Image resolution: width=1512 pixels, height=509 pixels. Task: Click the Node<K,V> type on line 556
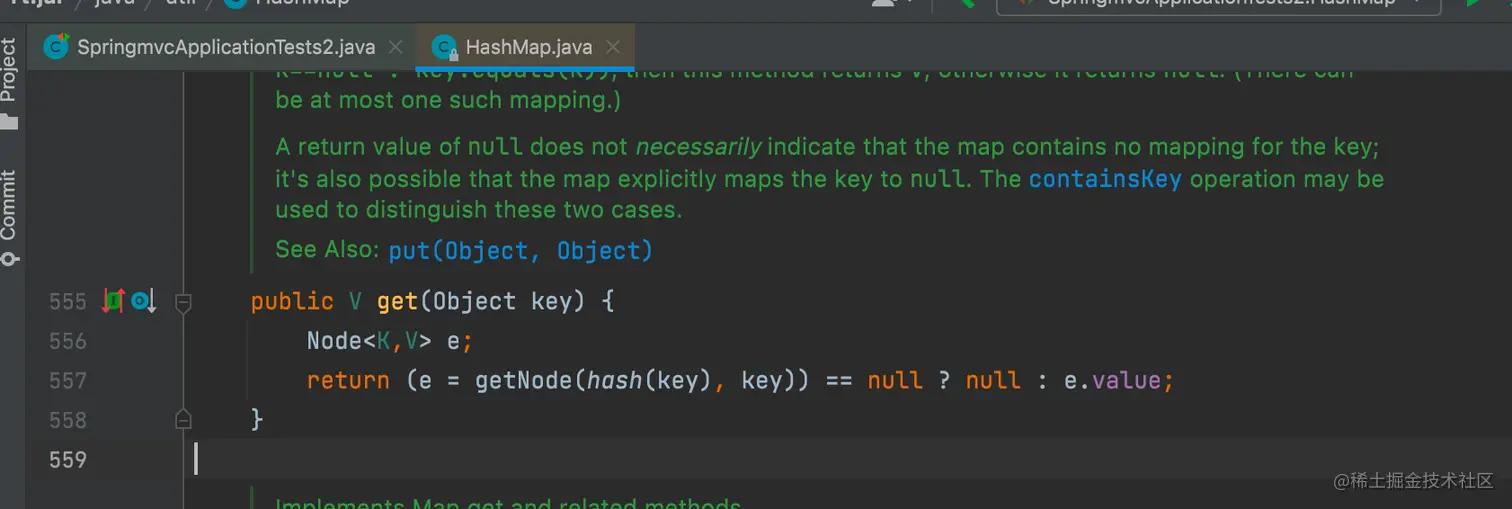click(x=369, y=341)
